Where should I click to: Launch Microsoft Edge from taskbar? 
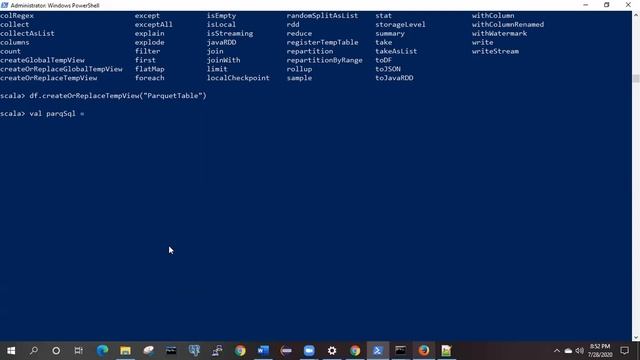pyautogui.click(x=102, y=351)
